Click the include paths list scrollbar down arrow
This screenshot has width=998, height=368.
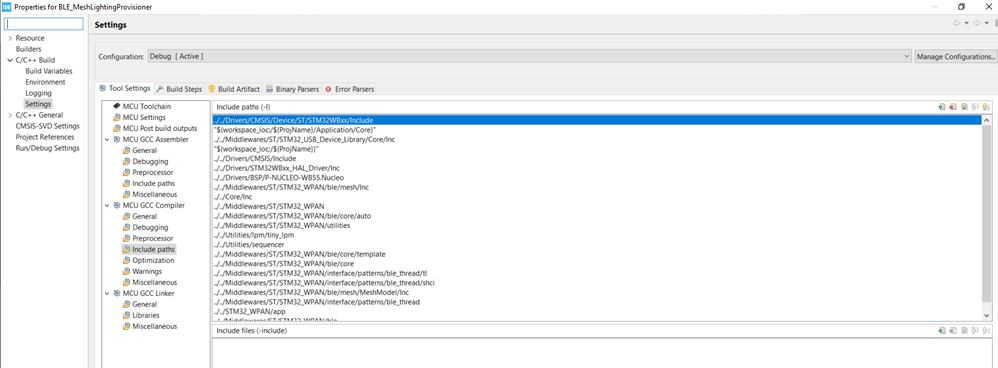(x=987, y=316)
